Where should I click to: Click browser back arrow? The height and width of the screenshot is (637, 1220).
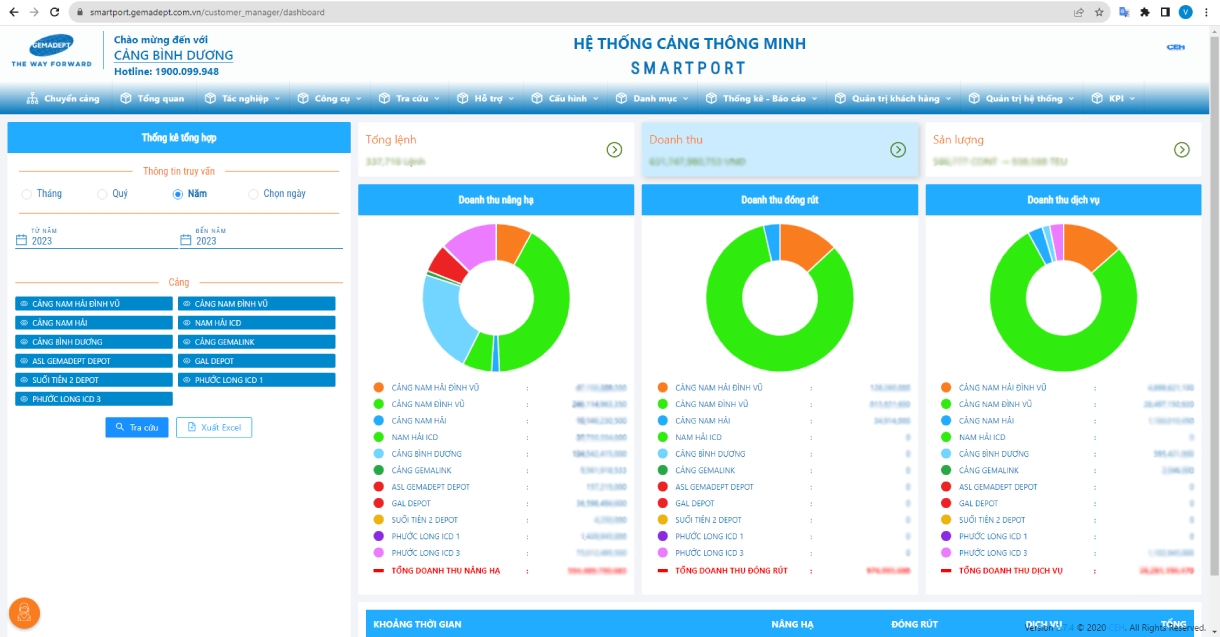(12, 12)
